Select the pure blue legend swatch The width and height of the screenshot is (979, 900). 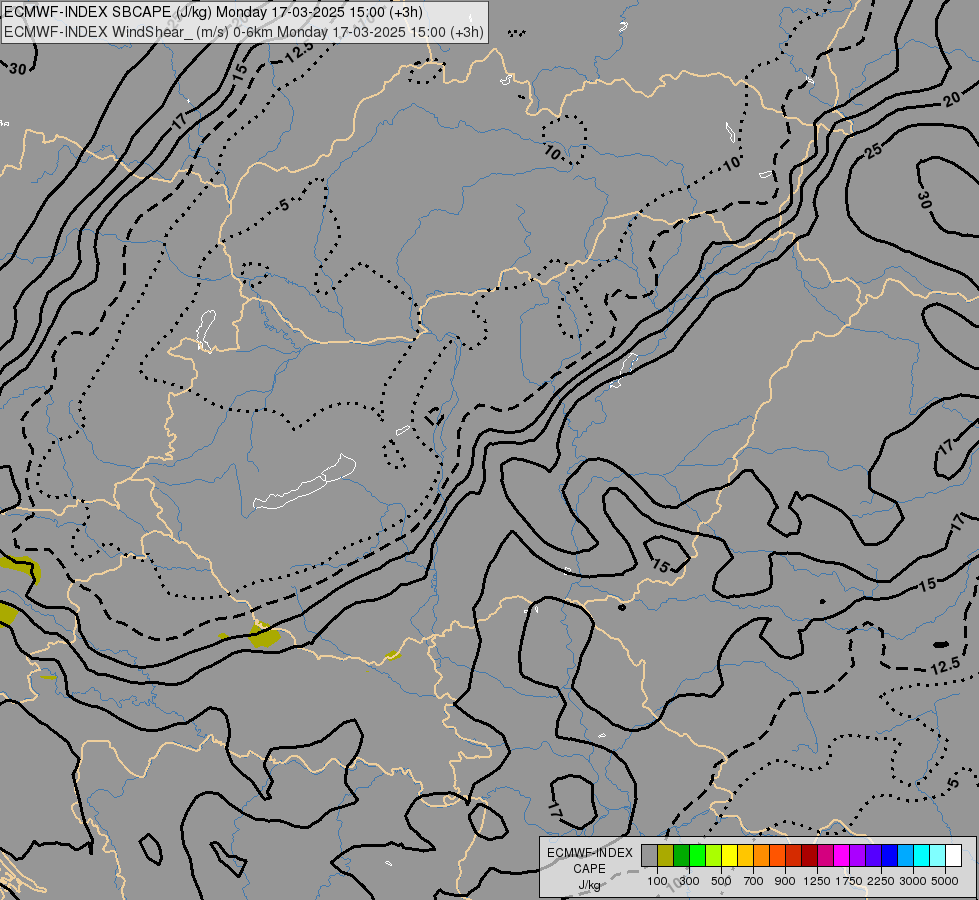[889, 855]
